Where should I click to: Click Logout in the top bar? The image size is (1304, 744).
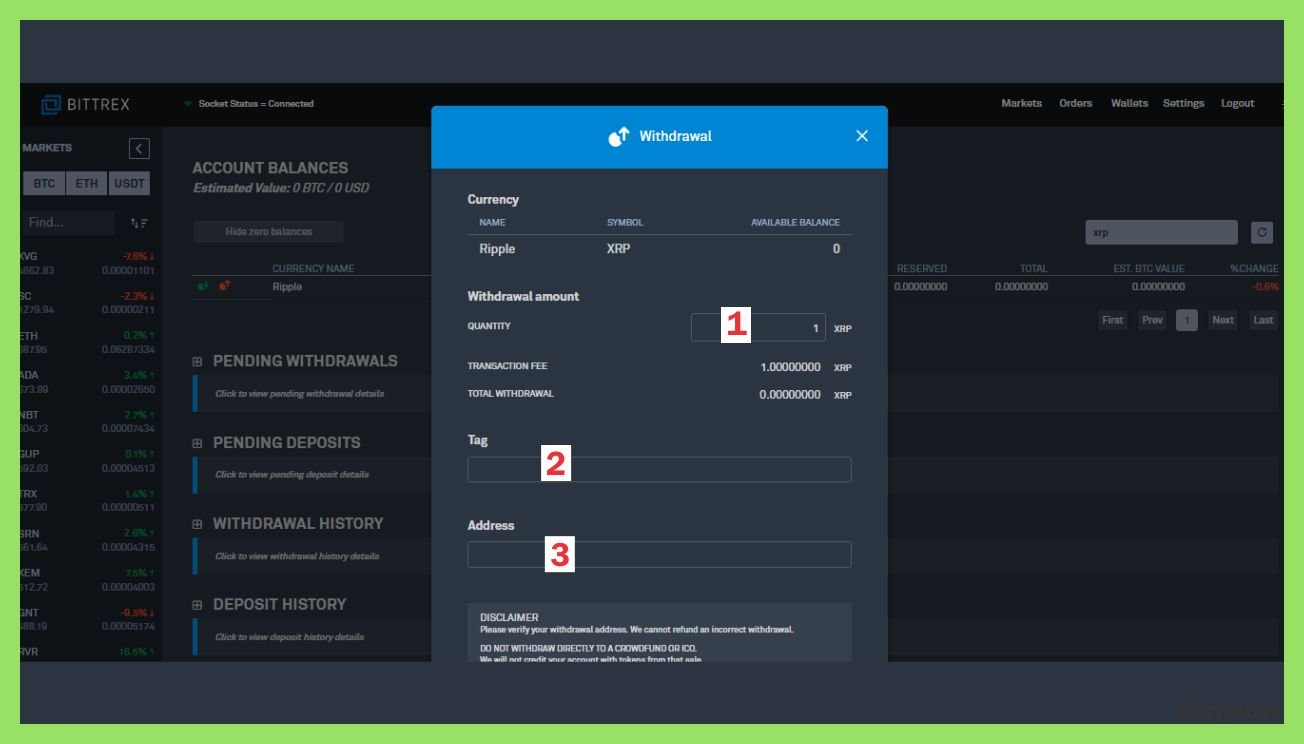coord(1237,104)
